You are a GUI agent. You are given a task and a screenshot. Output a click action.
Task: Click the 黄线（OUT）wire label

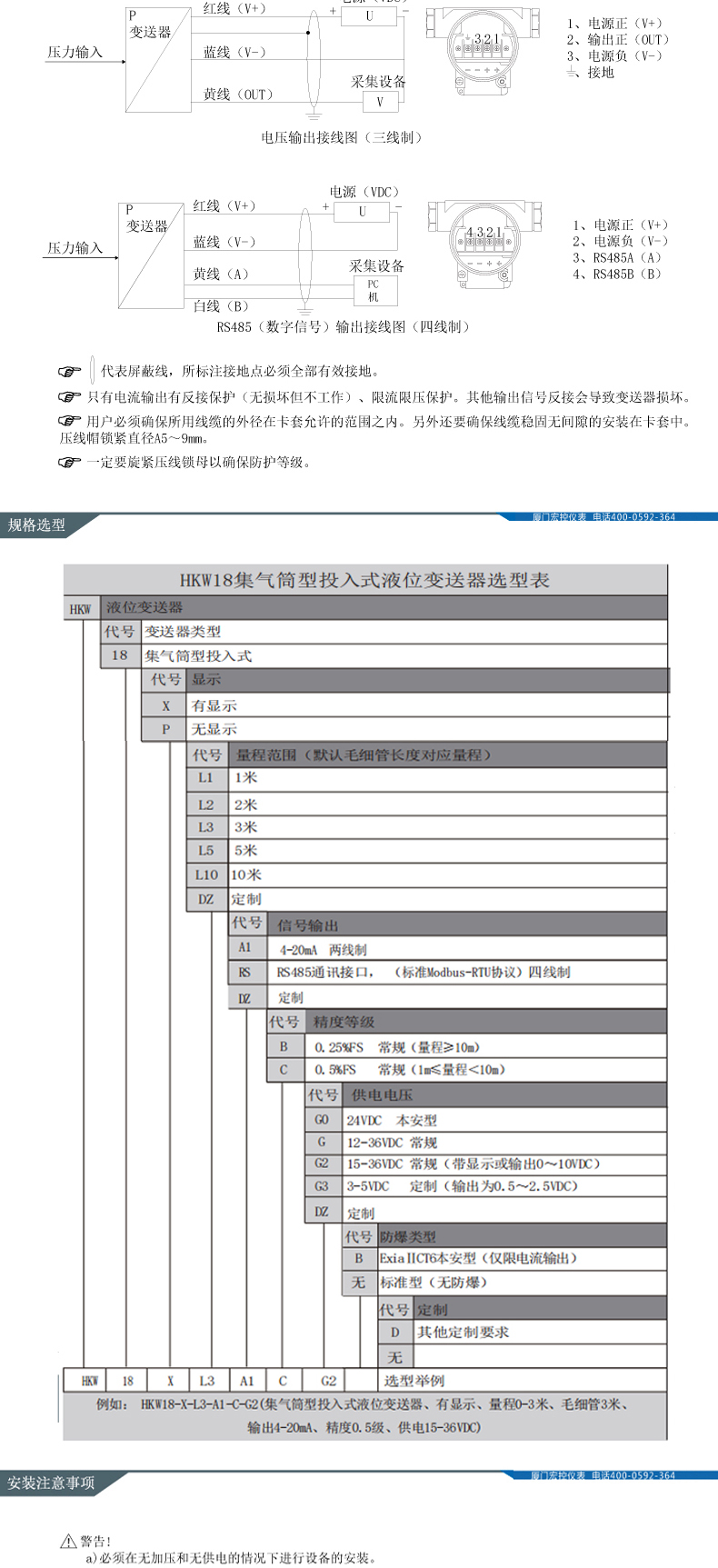tap(238, 95)
